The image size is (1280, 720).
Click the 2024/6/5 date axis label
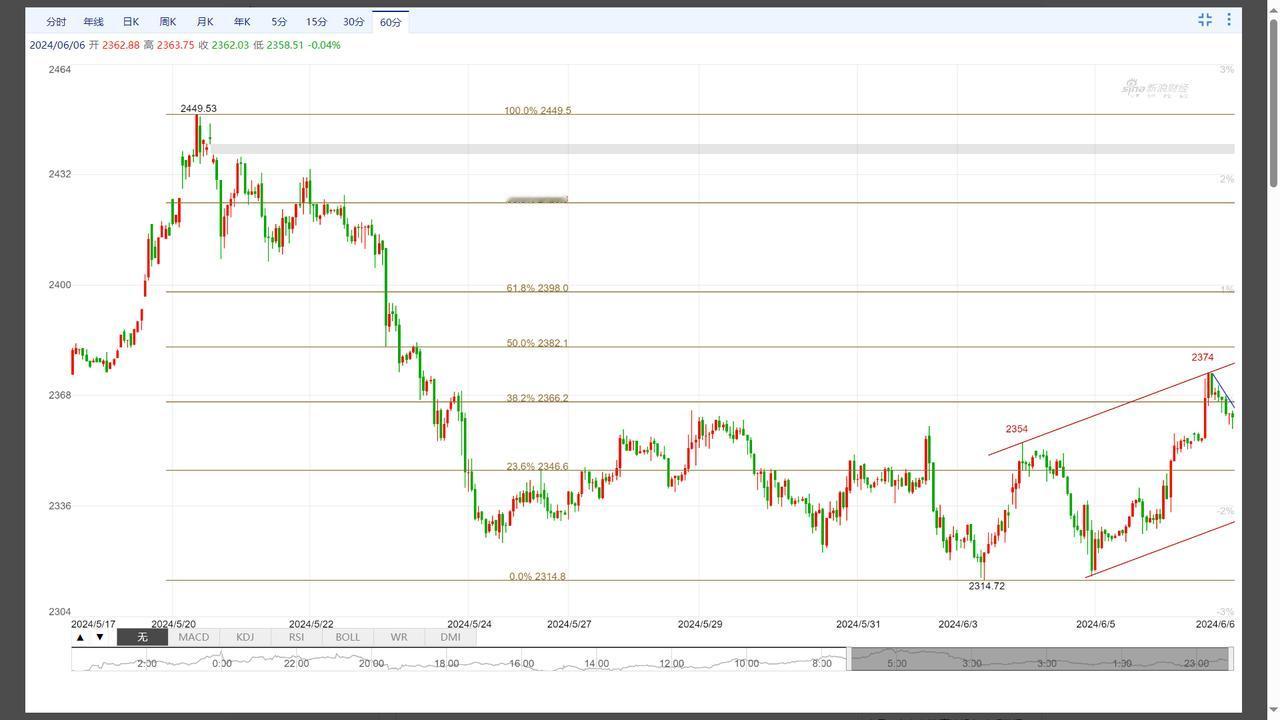[x=1095, y=624]
